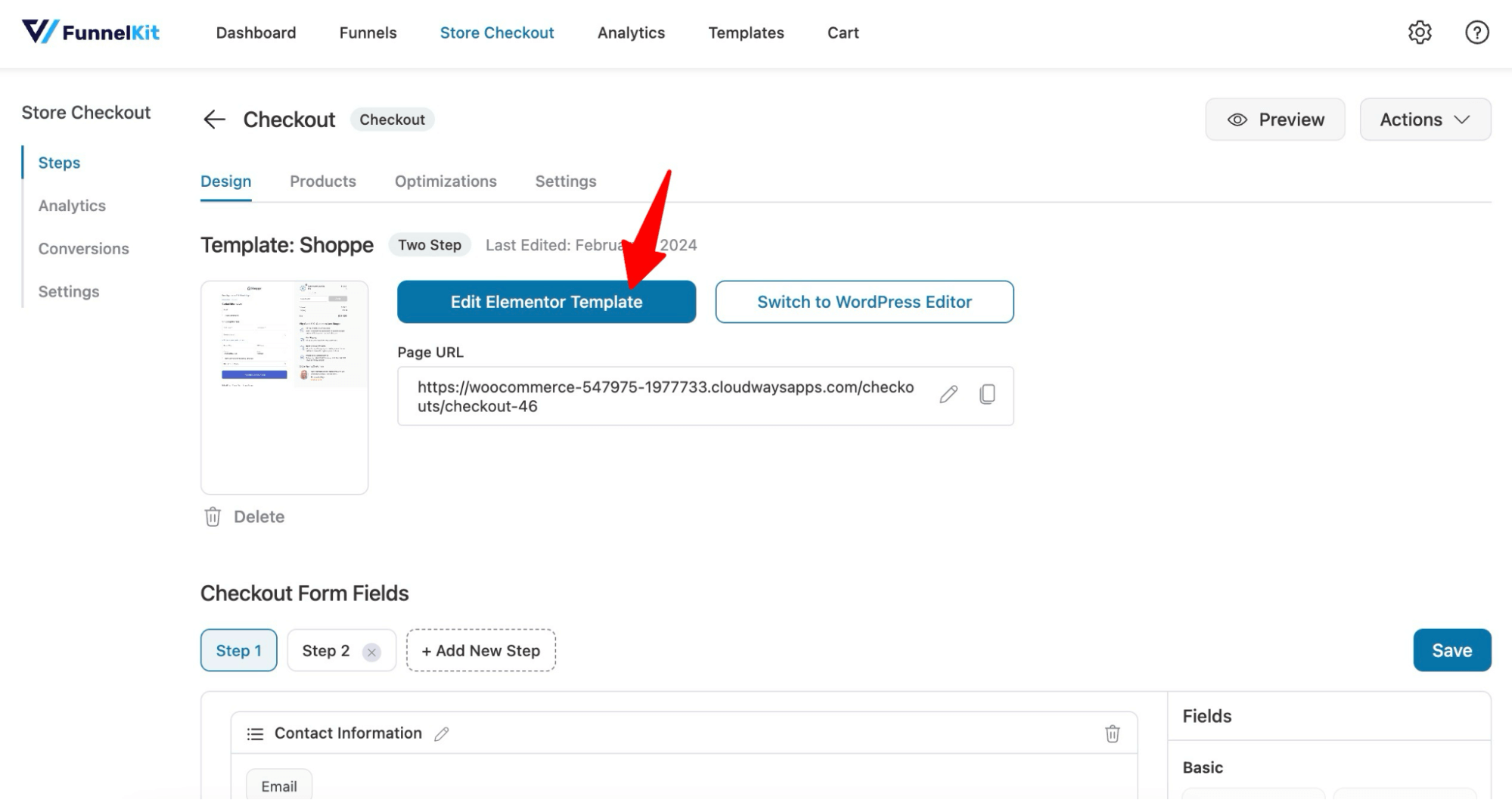
Task: Delete the Shoppe template via trash icon
Action: point(213,516)
